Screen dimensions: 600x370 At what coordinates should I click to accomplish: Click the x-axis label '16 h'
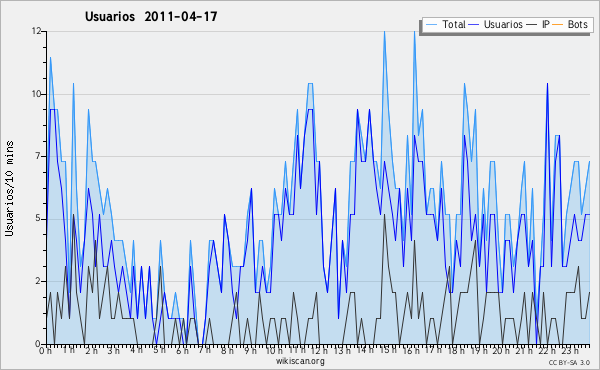[411, 350]
